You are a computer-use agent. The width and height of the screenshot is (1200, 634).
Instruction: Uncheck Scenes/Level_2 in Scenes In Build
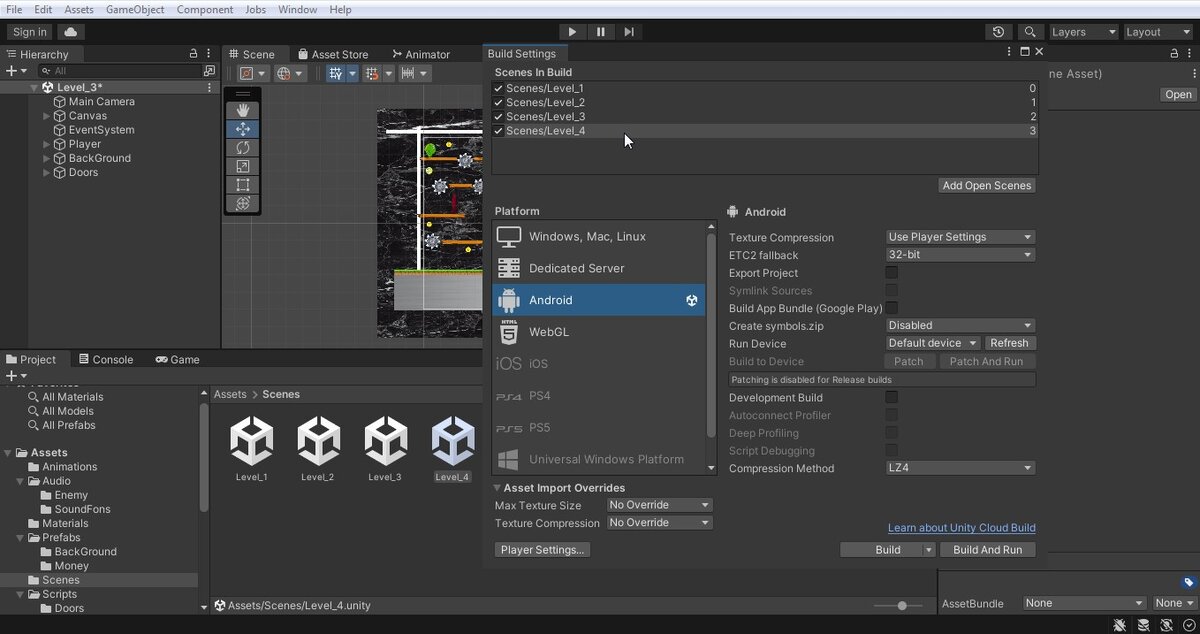click(x=498, y=103)
